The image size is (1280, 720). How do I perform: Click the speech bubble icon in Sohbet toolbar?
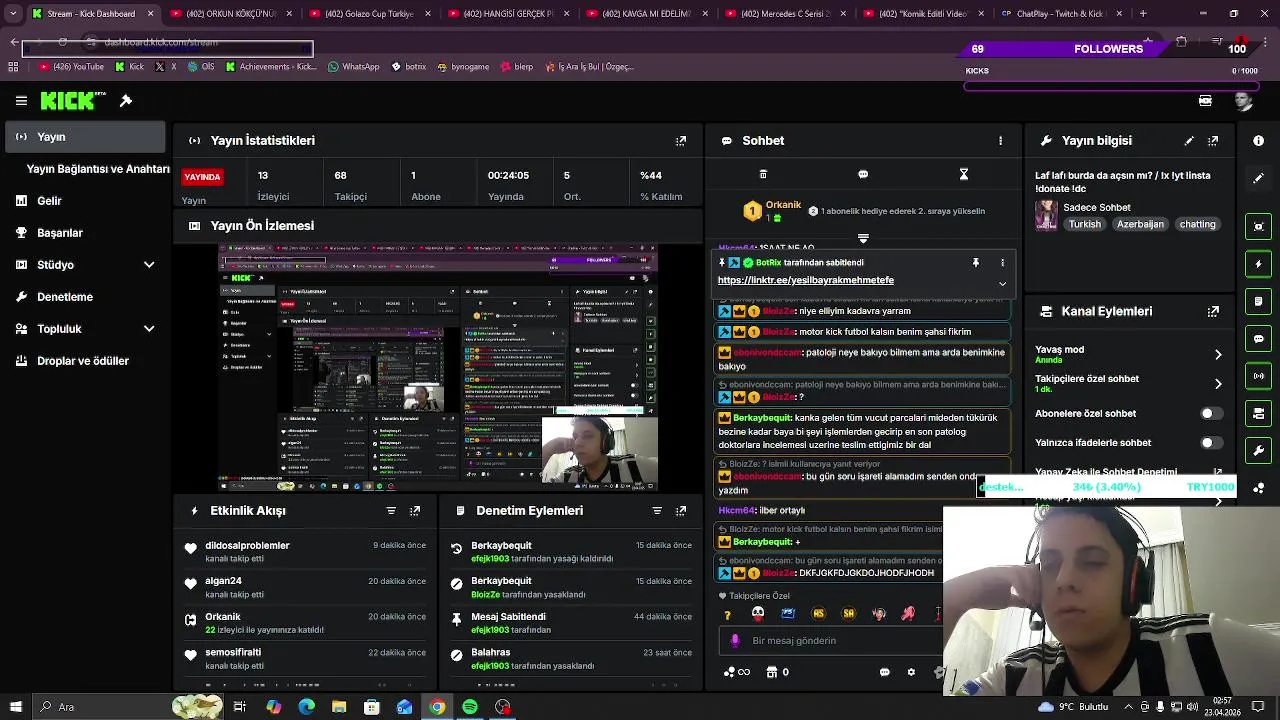863,174
